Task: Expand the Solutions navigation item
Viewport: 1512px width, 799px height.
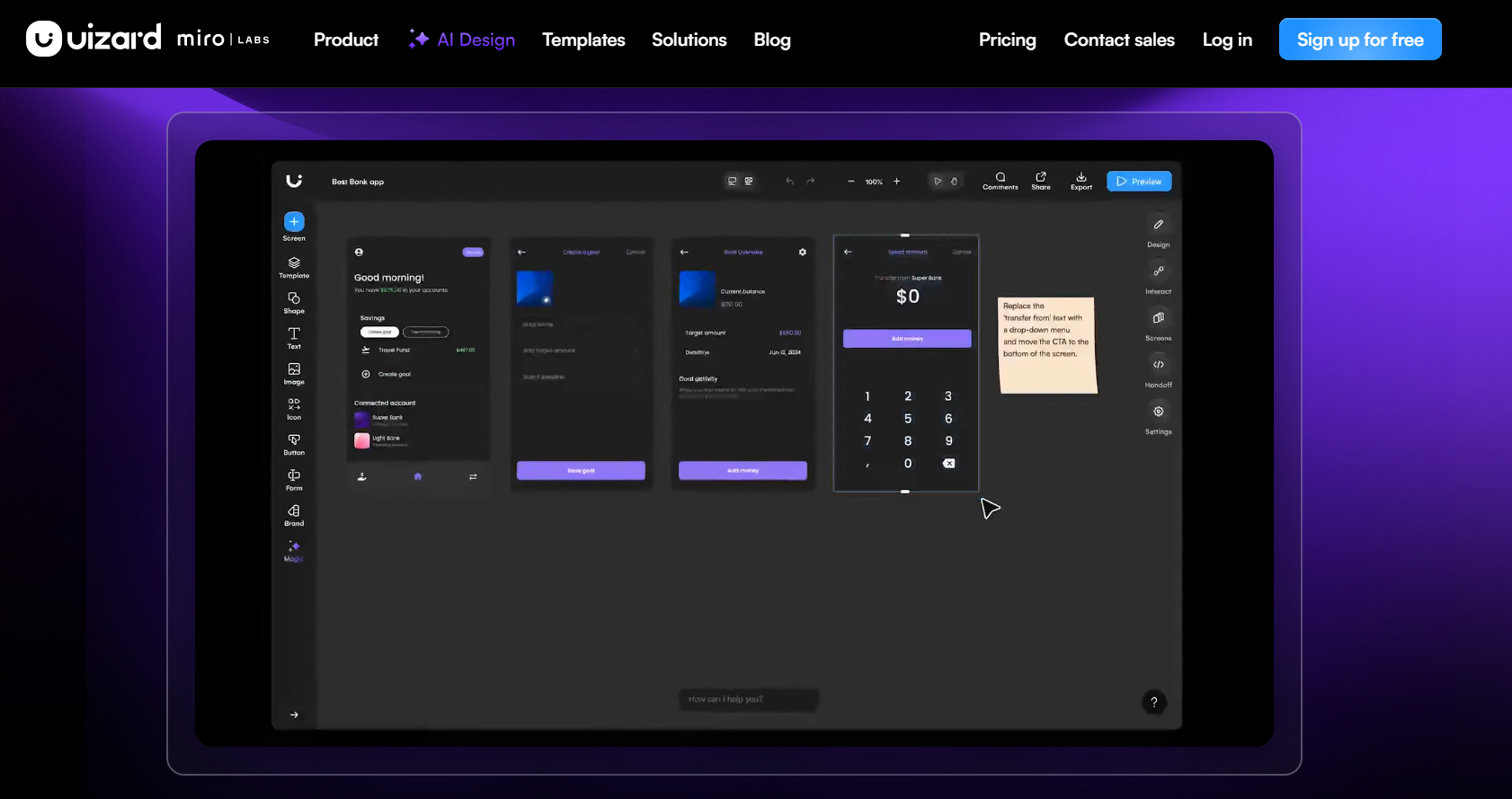Action: point(689,40)
